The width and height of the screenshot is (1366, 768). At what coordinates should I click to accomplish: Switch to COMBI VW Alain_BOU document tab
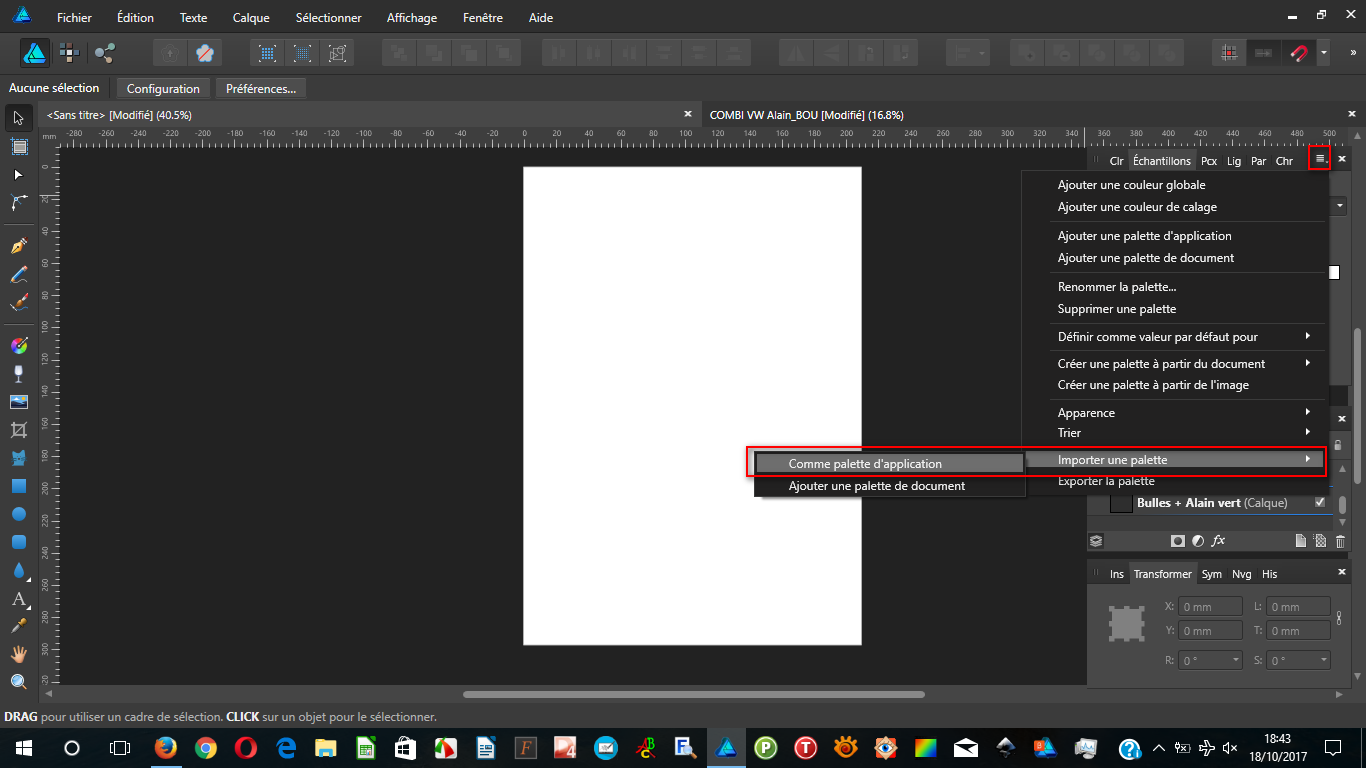click(806, 115)
